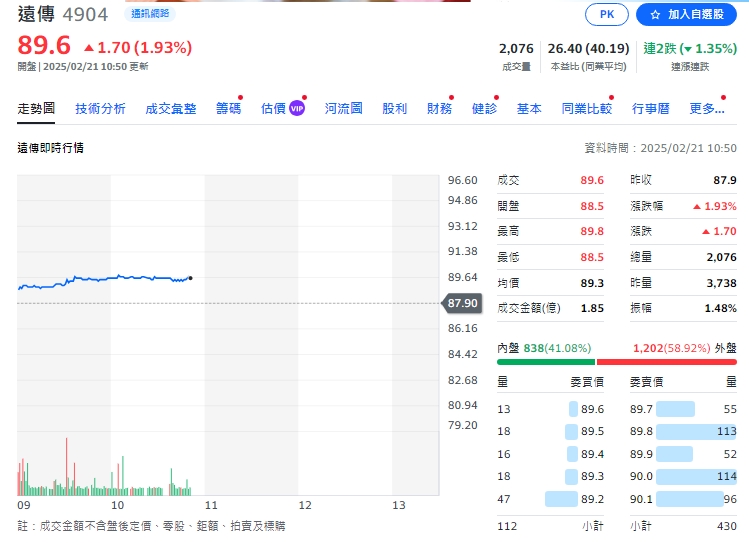This screenshot has height=543, width=749.
Task: Click the 2,076 volume value at top
Action: pyautogui.click(x=516, y=49)
